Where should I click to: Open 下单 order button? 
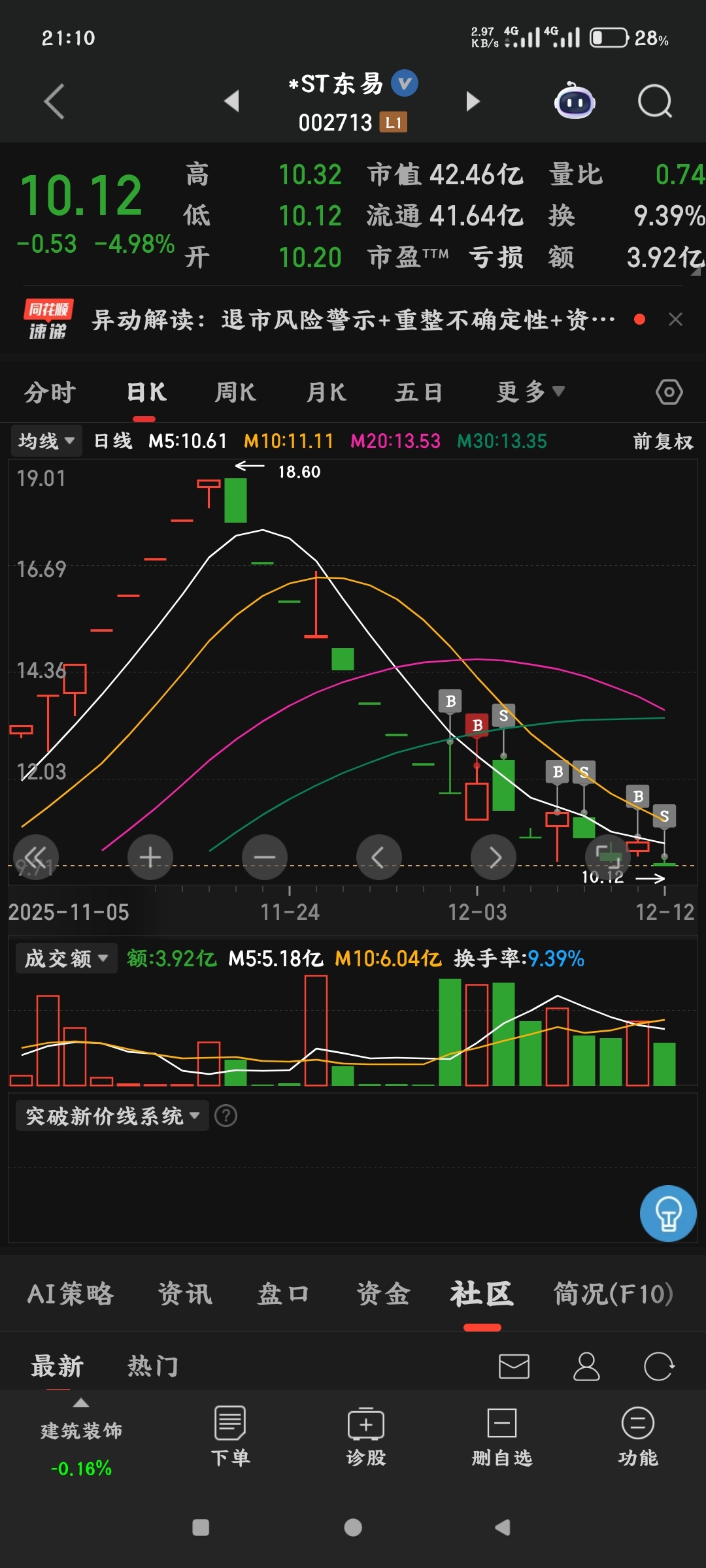point(230,1436)
